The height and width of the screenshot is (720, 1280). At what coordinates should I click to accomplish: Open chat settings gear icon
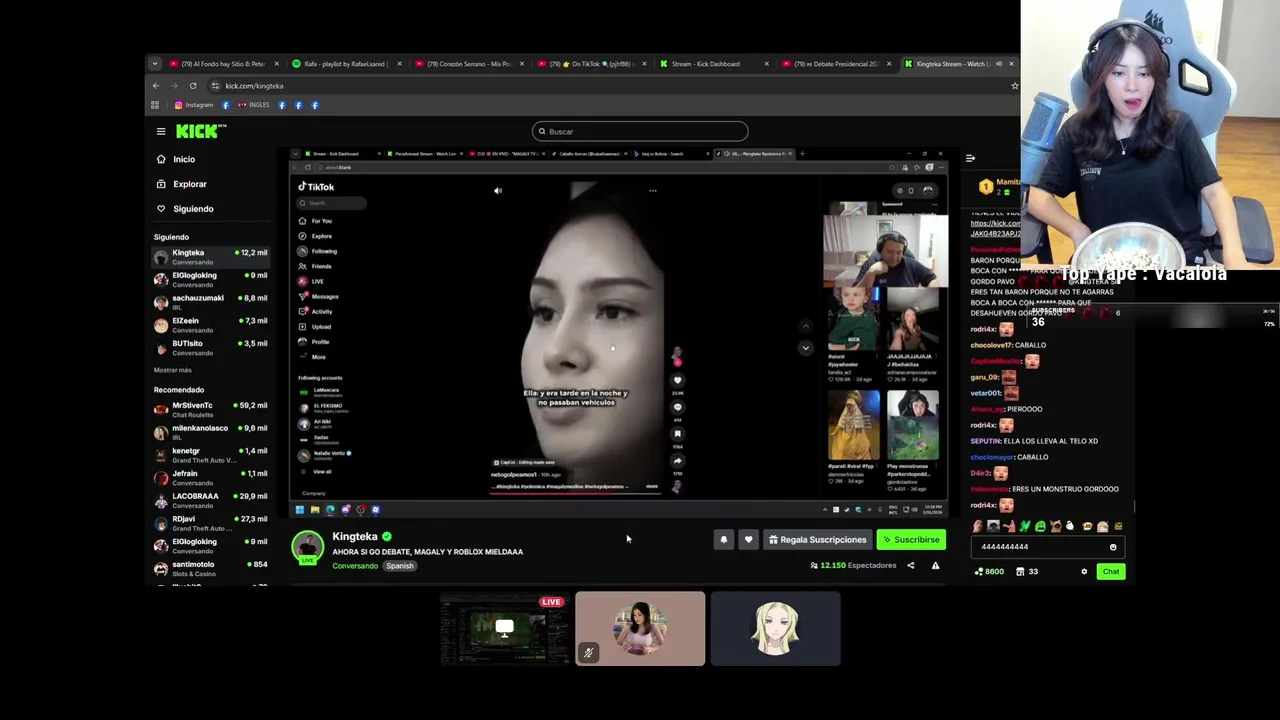(1084, 571)
